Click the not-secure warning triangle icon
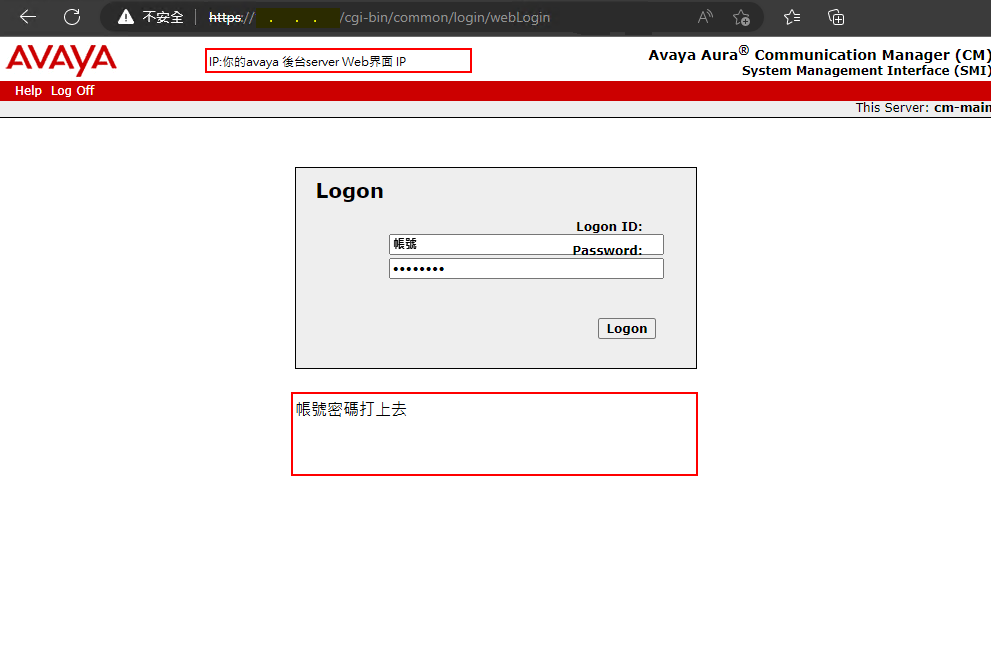Image resolution: width=991 pixels, height=651 pixels. click(x=126, y=17)
